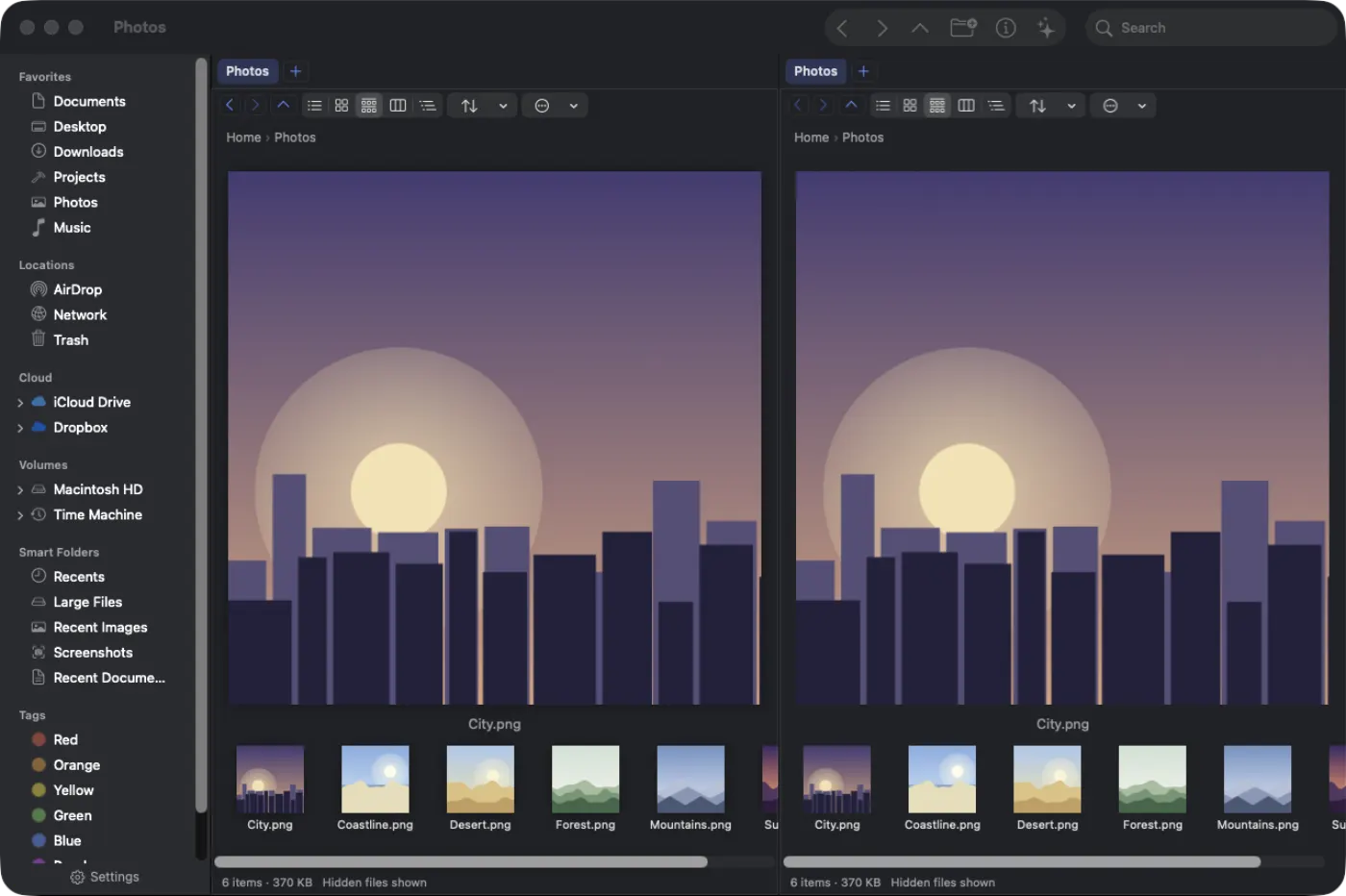Go up a folder via title bar
Image resolution: width=1346 pixels, height=896 pixels.
click(920, 28)
